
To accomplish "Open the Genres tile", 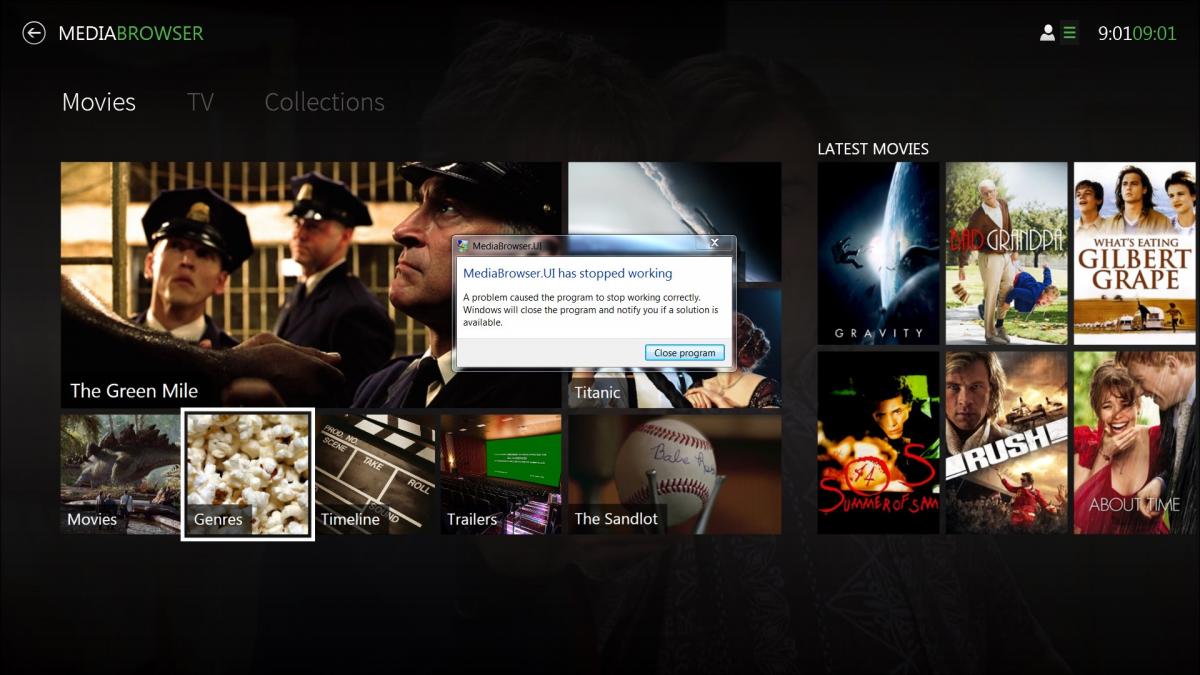I will pyautogui.click(x=248, y=474).
